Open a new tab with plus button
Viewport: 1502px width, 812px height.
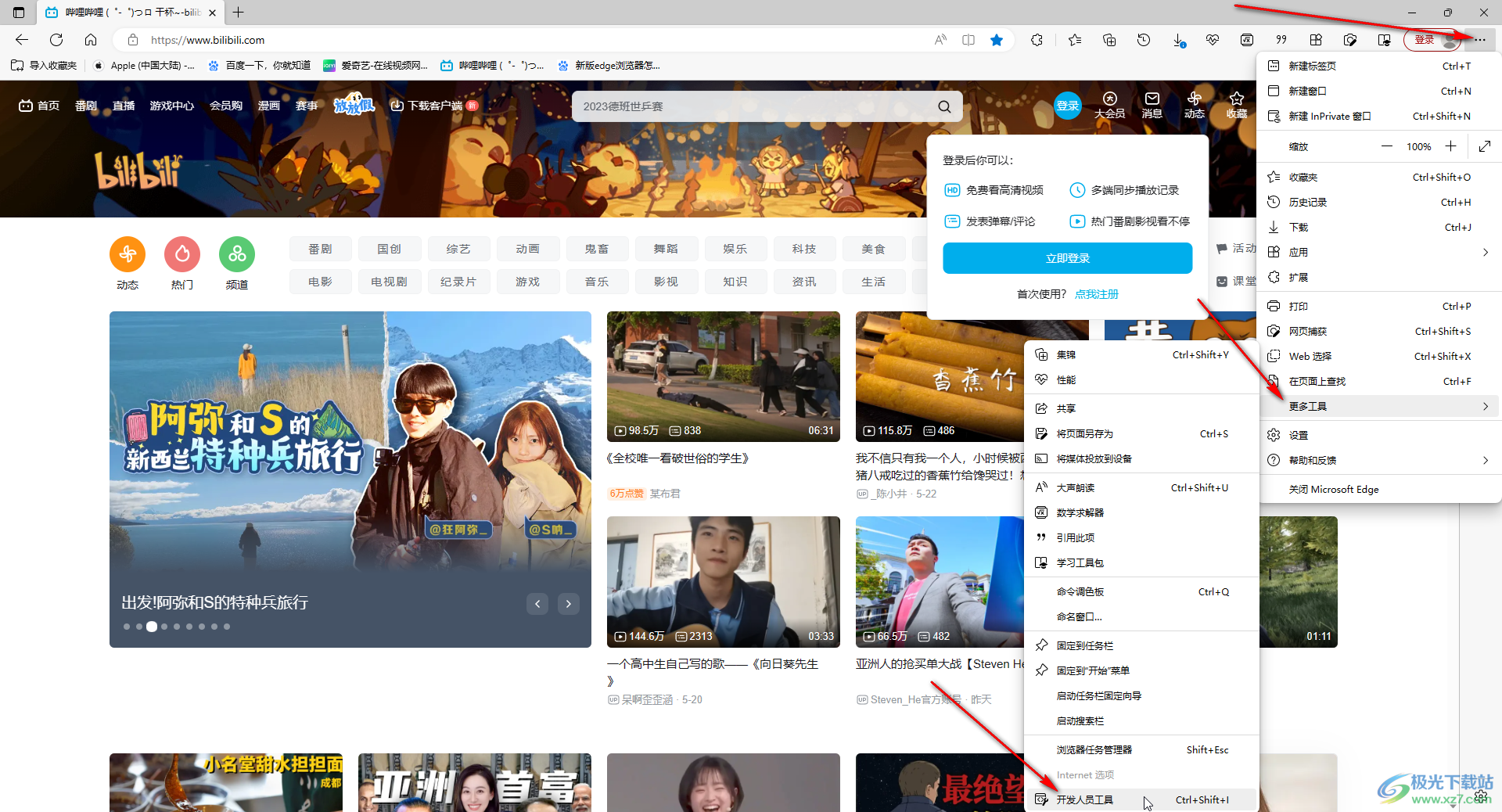click(x=239, y=12)
